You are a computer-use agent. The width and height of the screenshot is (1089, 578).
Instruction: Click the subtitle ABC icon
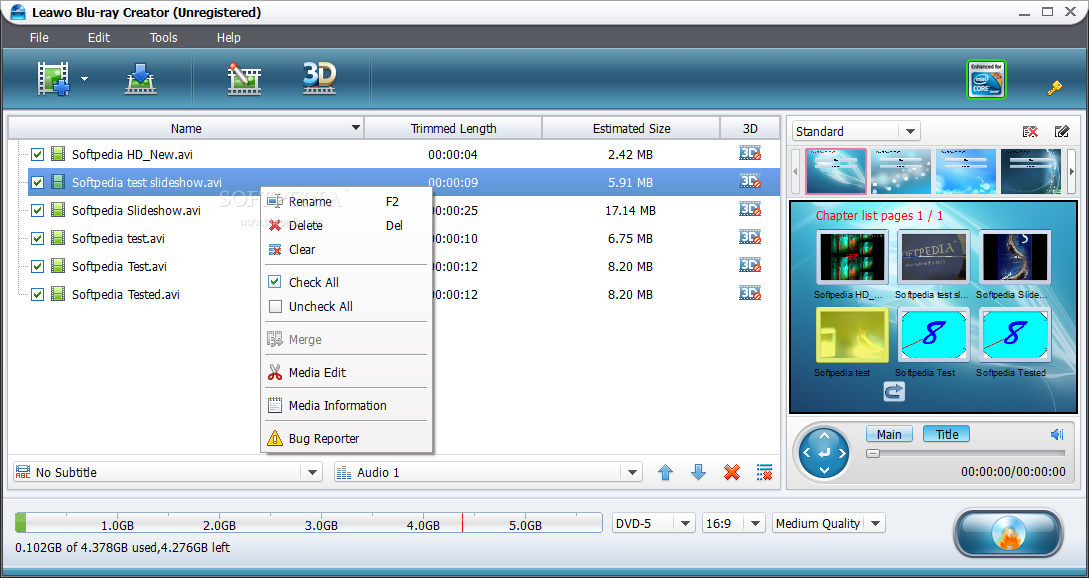(x=23, y=472)
